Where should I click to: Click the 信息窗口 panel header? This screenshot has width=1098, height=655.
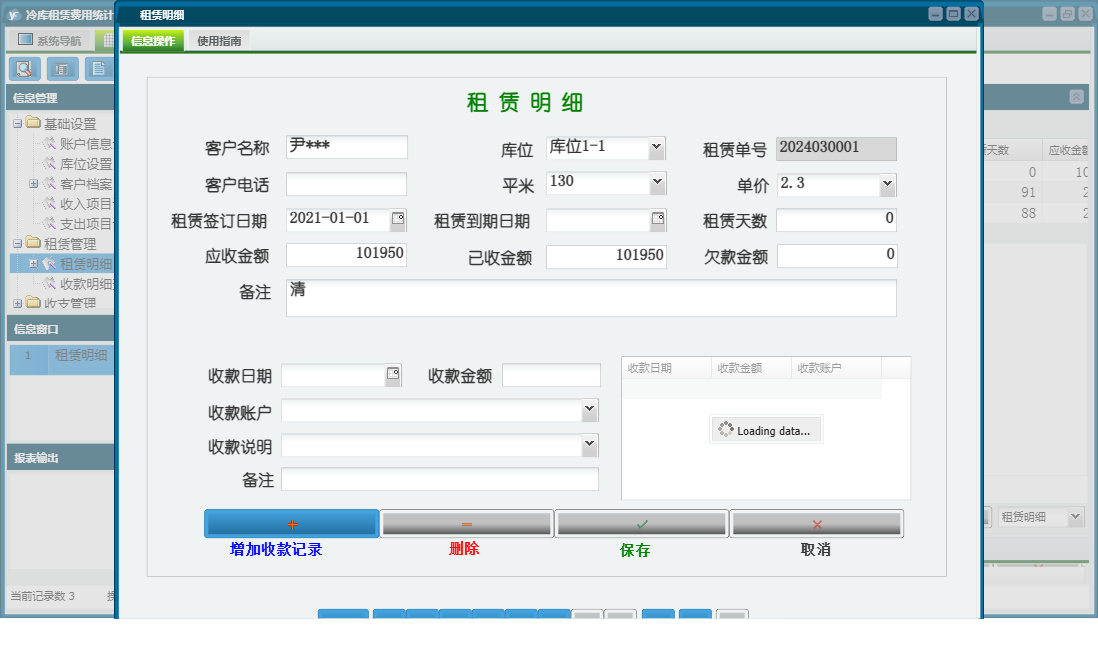(60, 329)
